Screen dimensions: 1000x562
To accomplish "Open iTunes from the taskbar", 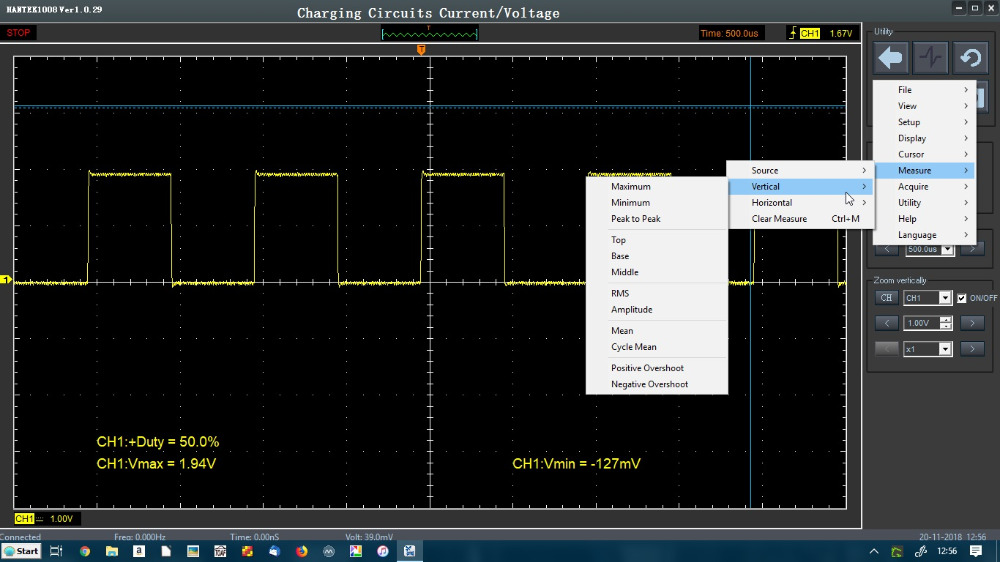I will click(383, 551).
